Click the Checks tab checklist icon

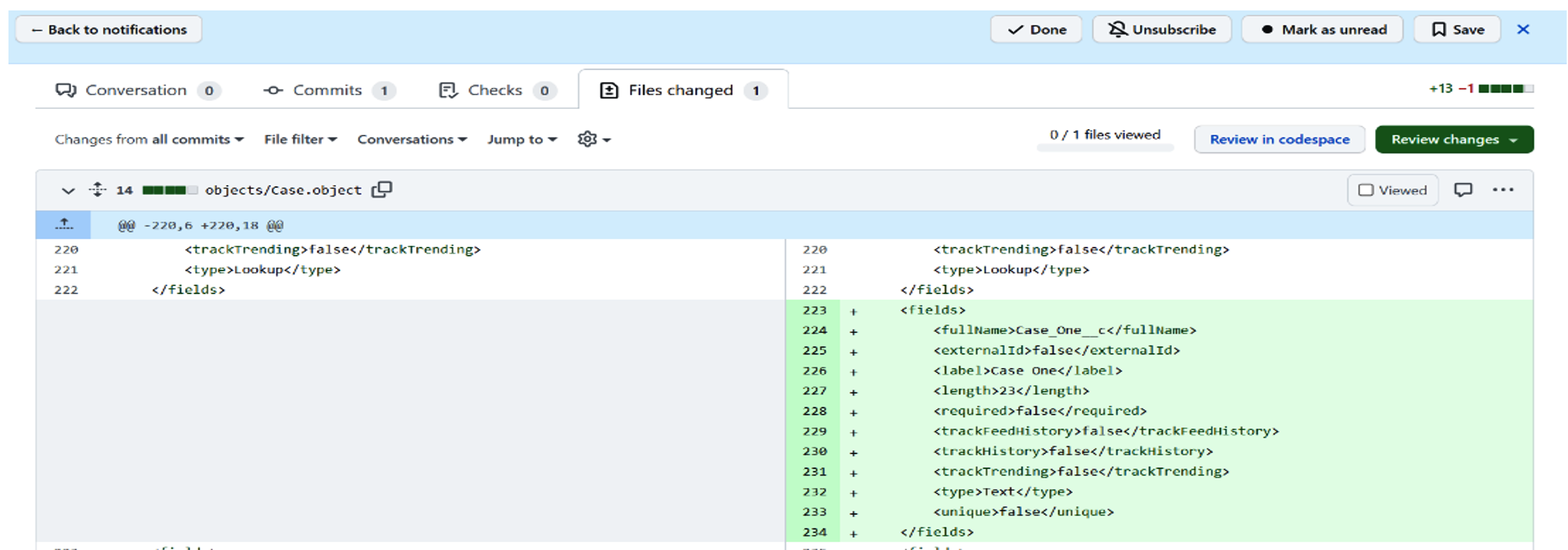click(448, 90)
